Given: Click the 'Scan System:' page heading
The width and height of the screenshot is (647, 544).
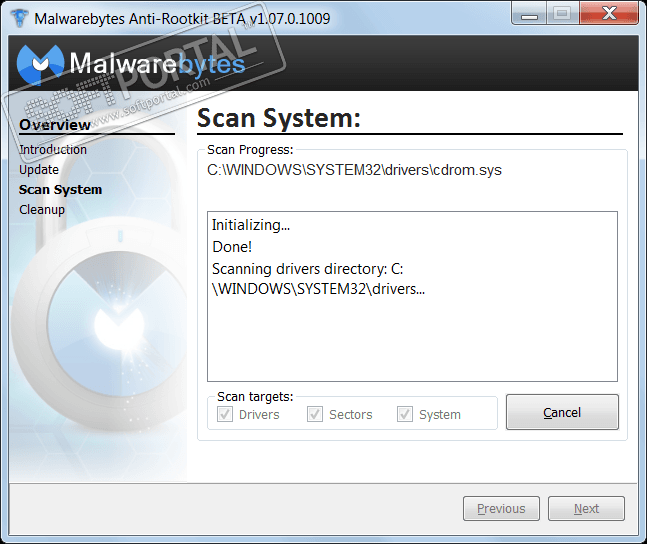Looking at the screenshot, I should click(279, 118).
